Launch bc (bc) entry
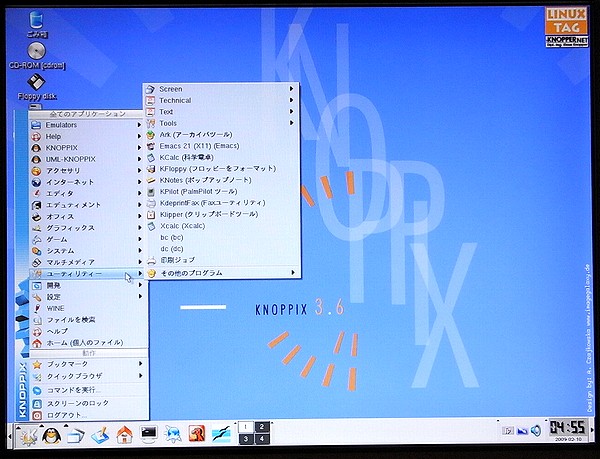 click(221, 237)
